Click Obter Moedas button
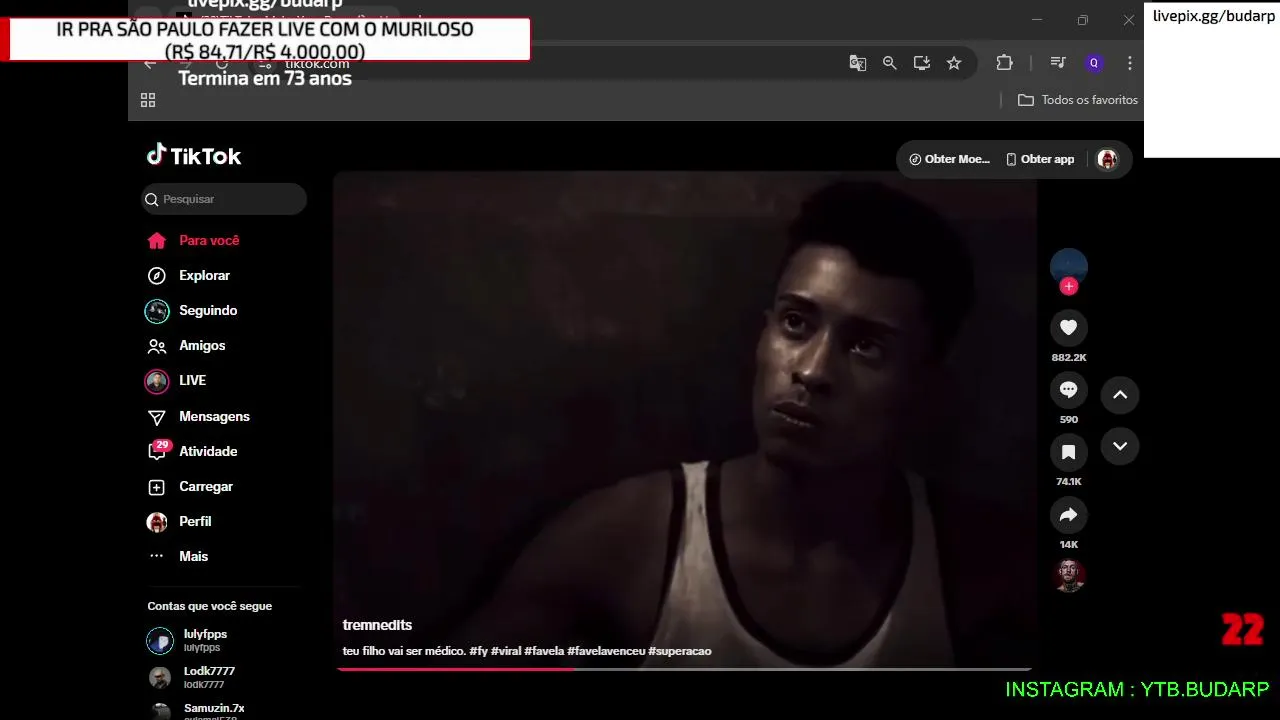This screenshot has width=1280, height=720. pyautogui.click(x=948, y=159)
